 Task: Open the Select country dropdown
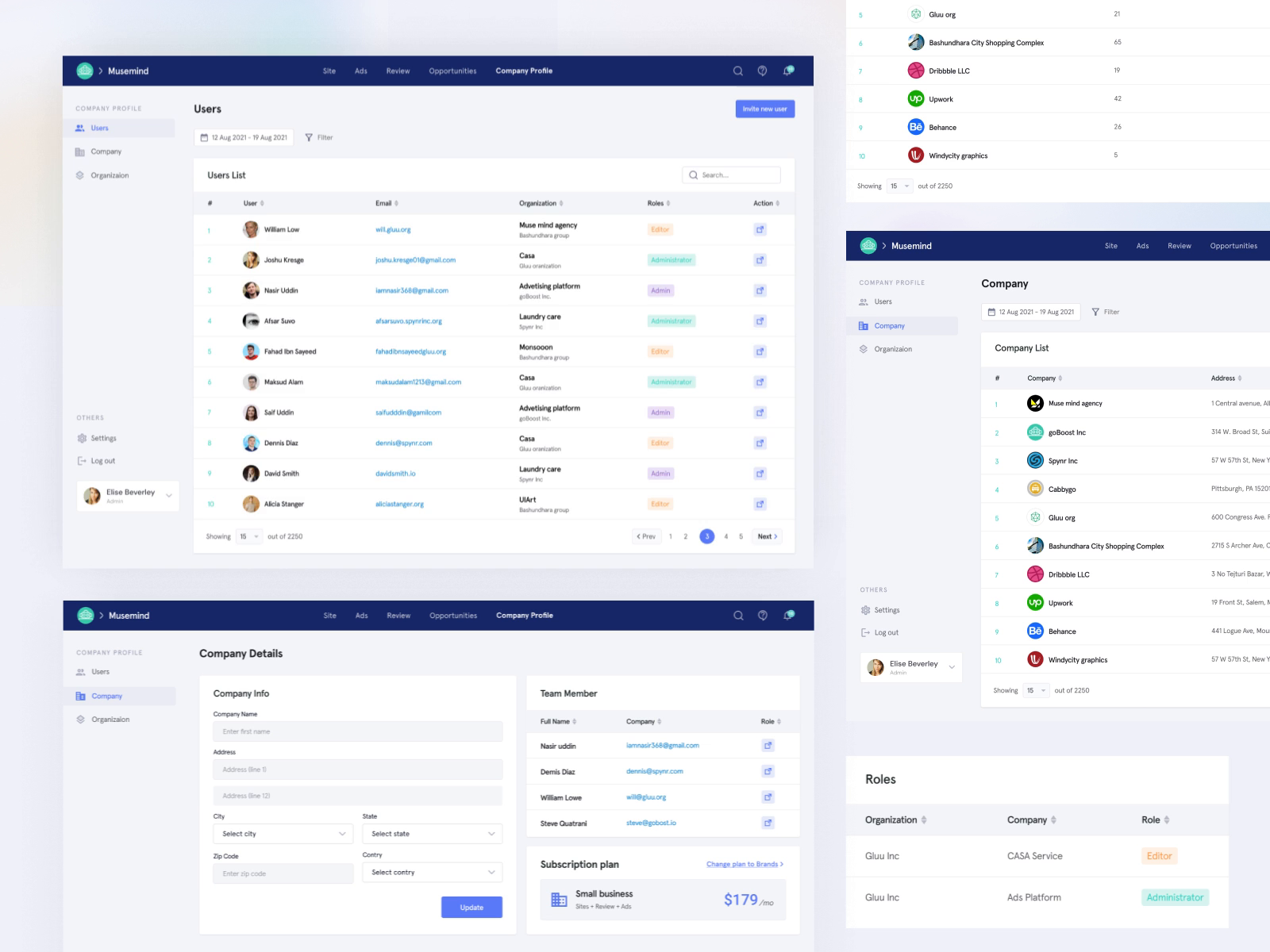click(x=432, y=872)
